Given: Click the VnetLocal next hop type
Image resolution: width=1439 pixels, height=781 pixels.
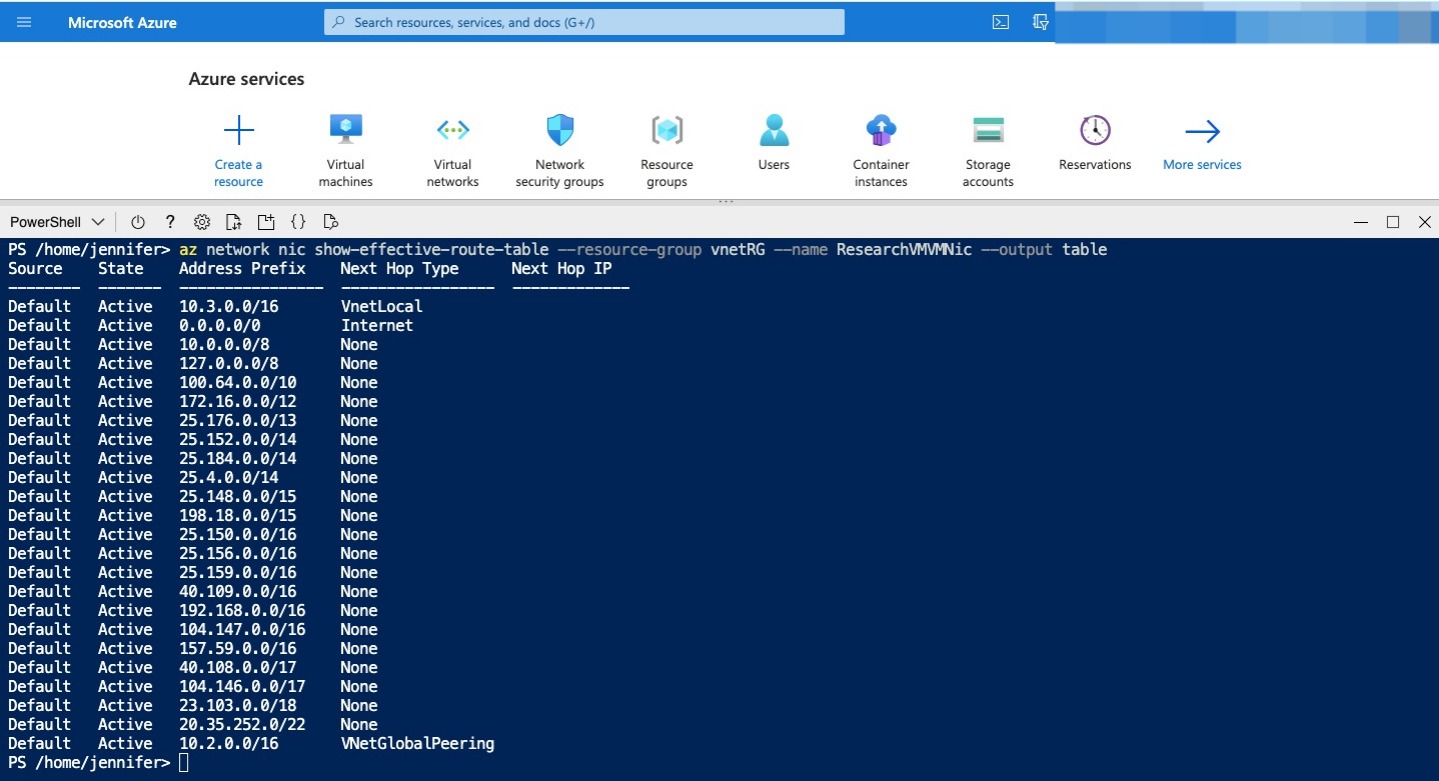Looking at the screenshot, I should [x=382, y=306].
